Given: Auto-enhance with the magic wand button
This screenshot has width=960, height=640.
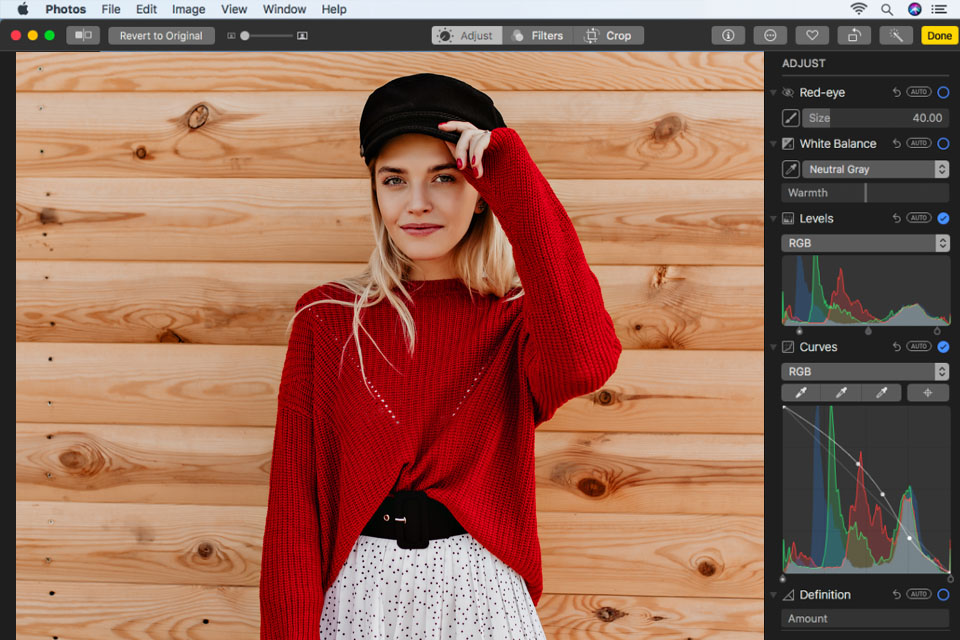Looking at the screenshot, I should click(896, 36).
